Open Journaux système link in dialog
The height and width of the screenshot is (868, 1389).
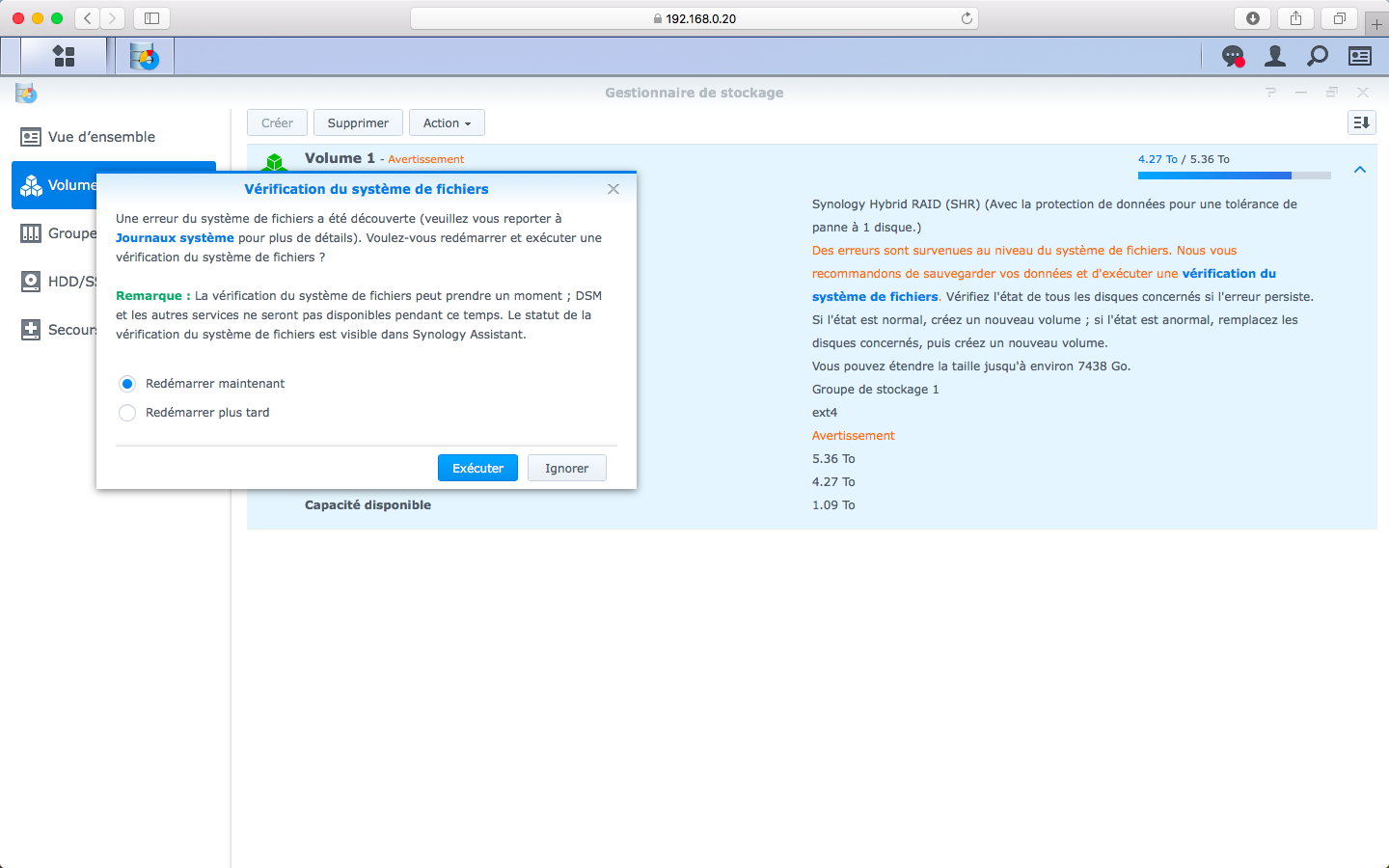(x=175, y=238)
